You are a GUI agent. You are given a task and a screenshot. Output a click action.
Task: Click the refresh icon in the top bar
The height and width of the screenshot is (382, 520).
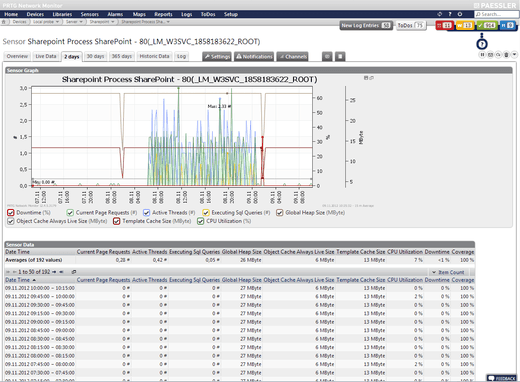(x=440, y=14)
